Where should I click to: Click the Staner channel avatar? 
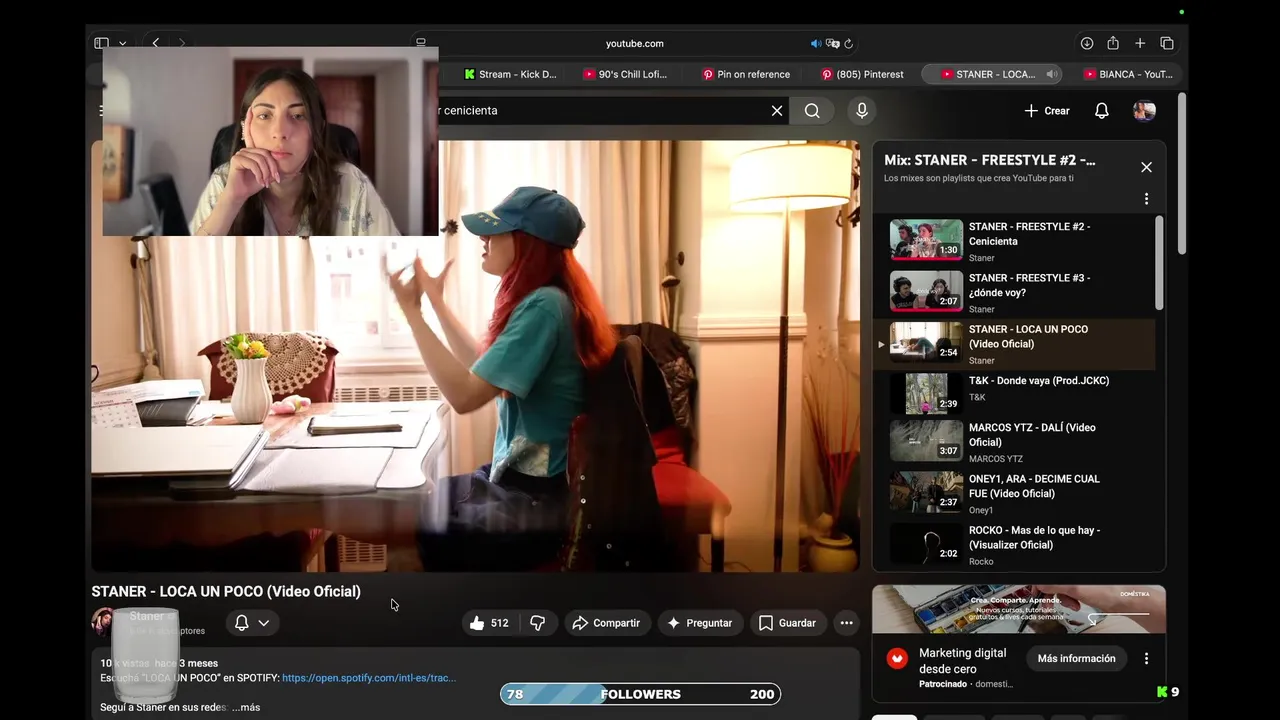click(103, 622)
